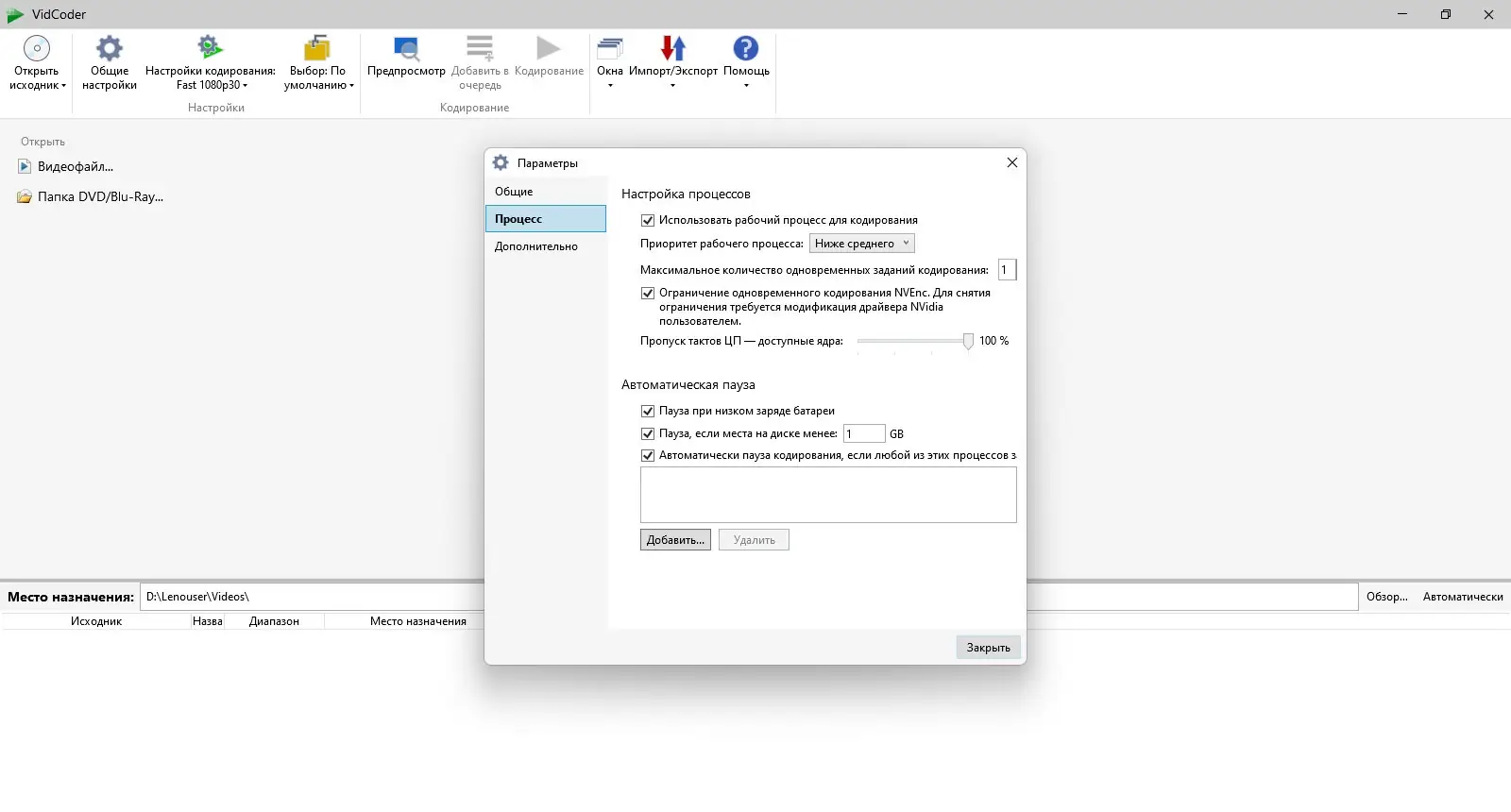Click the 'Исходник' column header
This screenshot has height=812, width=1511.
96,621
